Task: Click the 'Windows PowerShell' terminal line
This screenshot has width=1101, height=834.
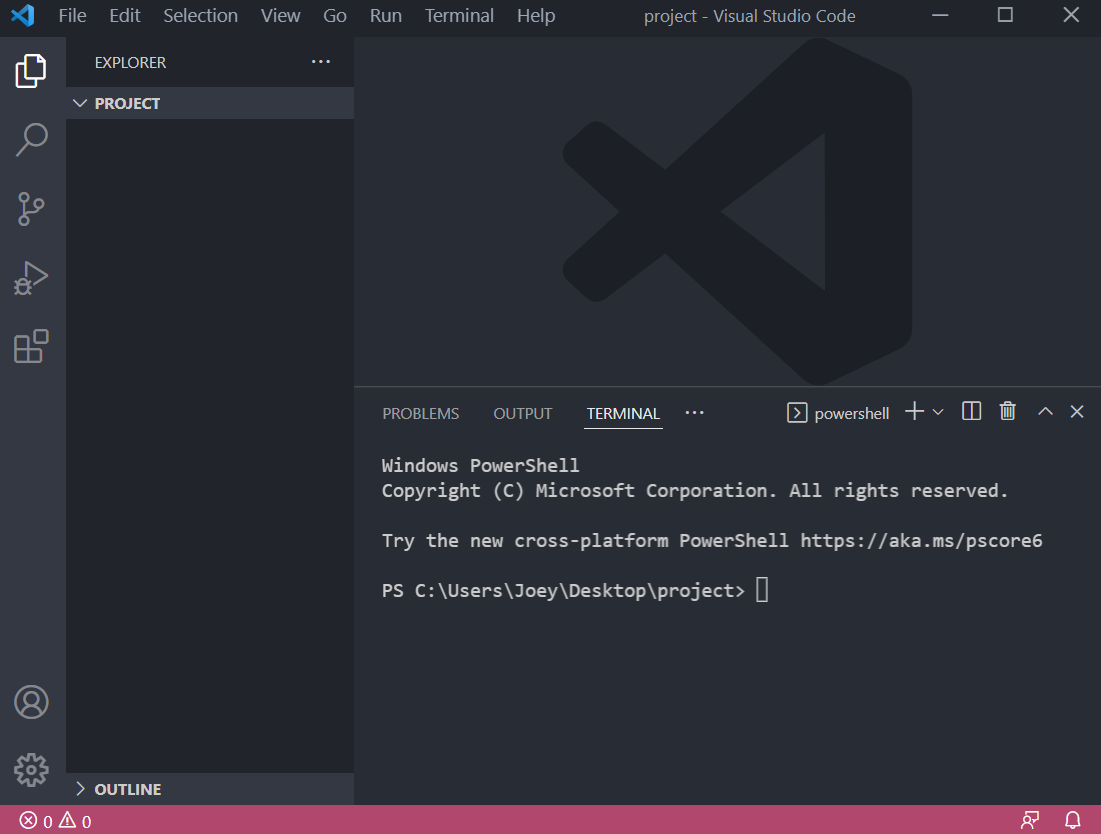Action: 480,465
